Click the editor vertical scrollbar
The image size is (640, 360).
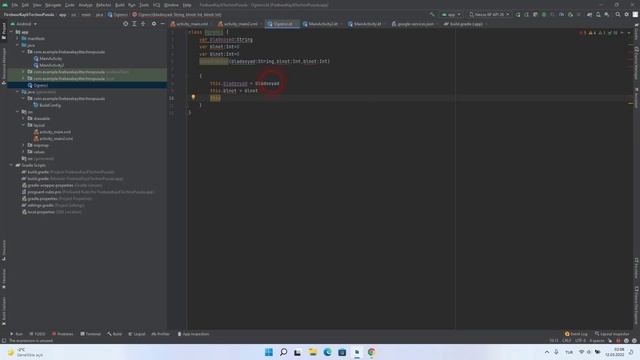[x=631, y=180]
